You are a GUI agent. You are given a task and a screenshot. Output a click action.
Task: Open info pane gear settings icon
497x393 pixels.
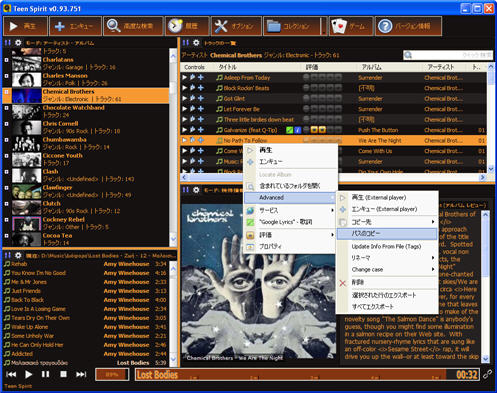pyautogui.click(x=196, y=190)
